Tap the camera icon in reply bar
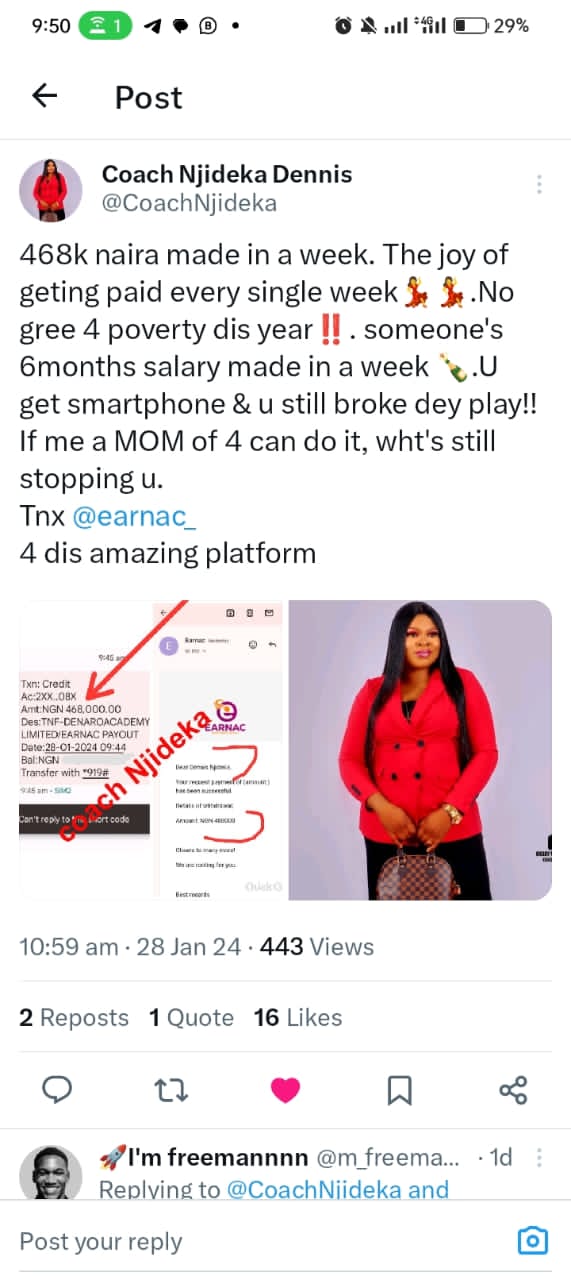This screenshot has width=571, height=1280. click(533, 1241)
